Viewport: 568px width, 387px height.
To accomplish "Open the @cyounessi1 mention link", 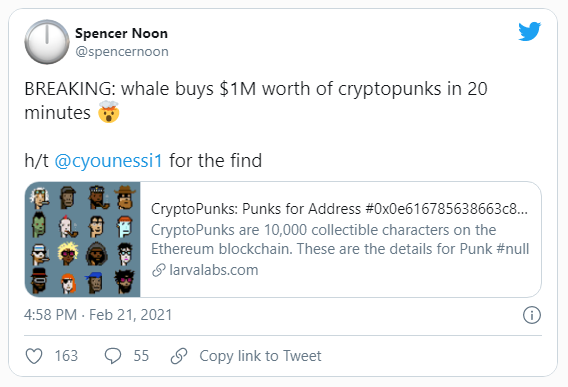I will (108, 160).
